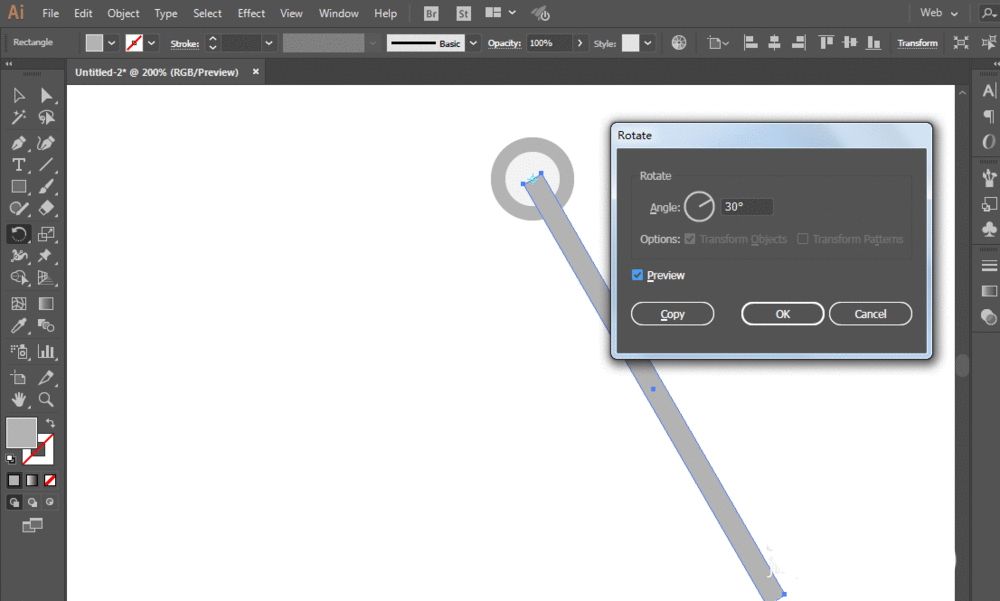1000x601 pixels.
Task: Pick the Zoom magnifier tool
Action: click(46, 399)
